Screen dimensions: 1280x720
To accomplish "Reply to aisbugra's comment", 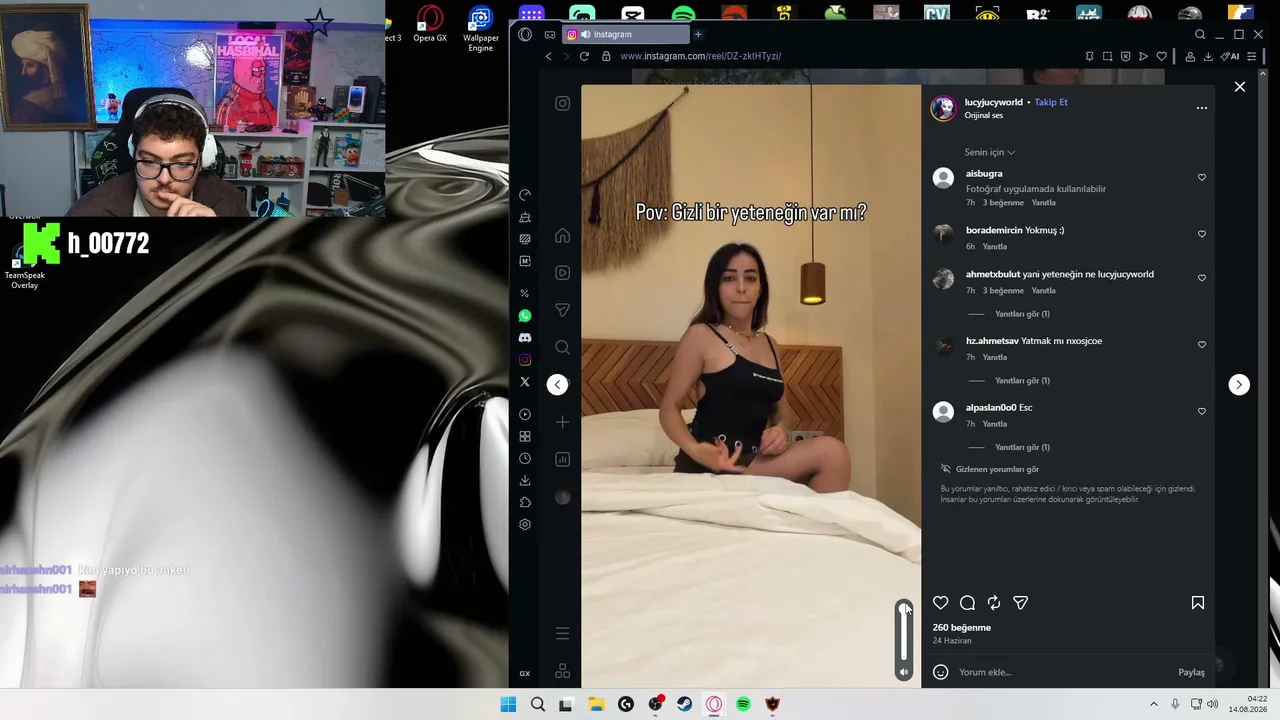I will point(1043,203).
